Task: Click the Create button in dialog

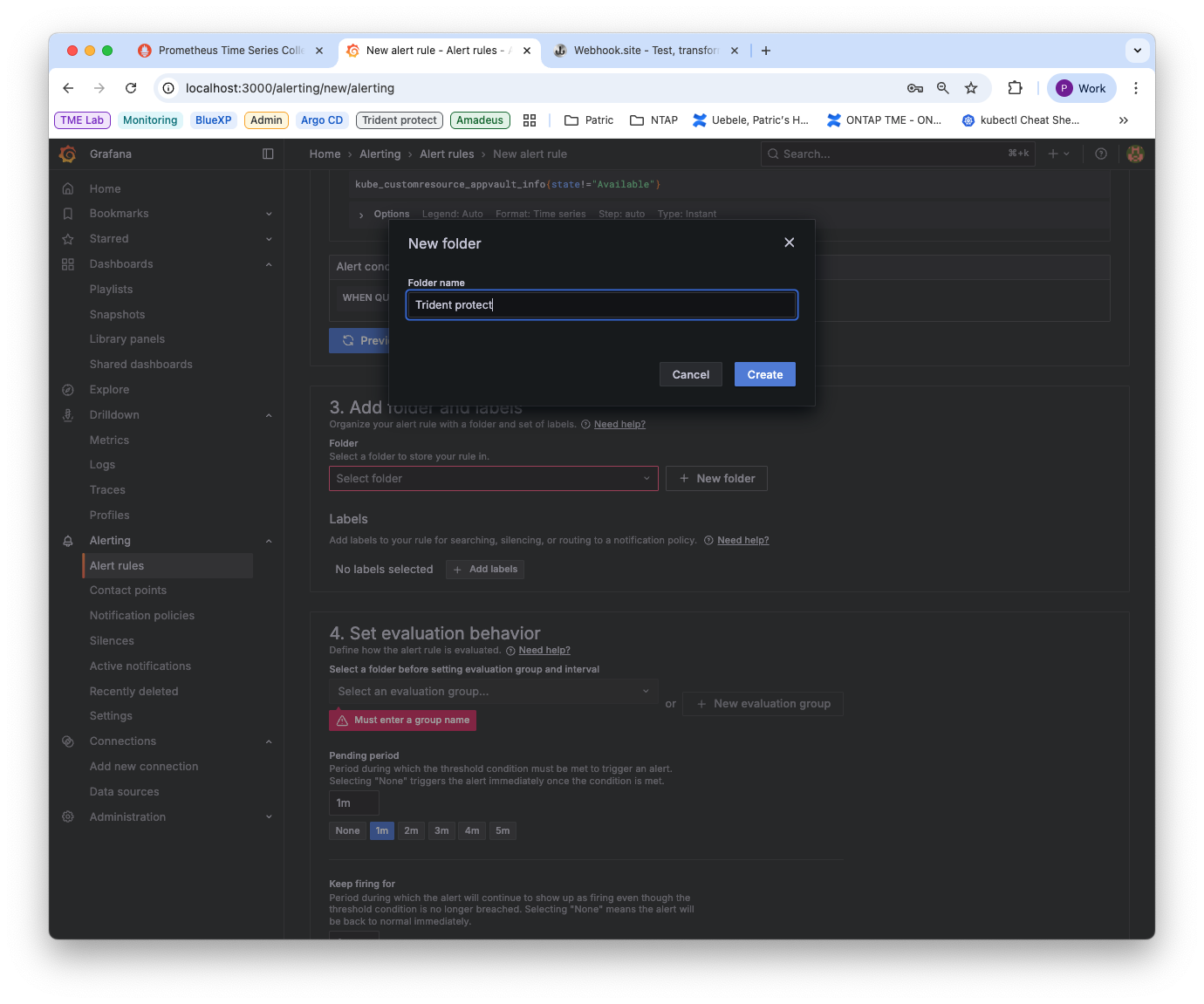Action: click(764, 374)
